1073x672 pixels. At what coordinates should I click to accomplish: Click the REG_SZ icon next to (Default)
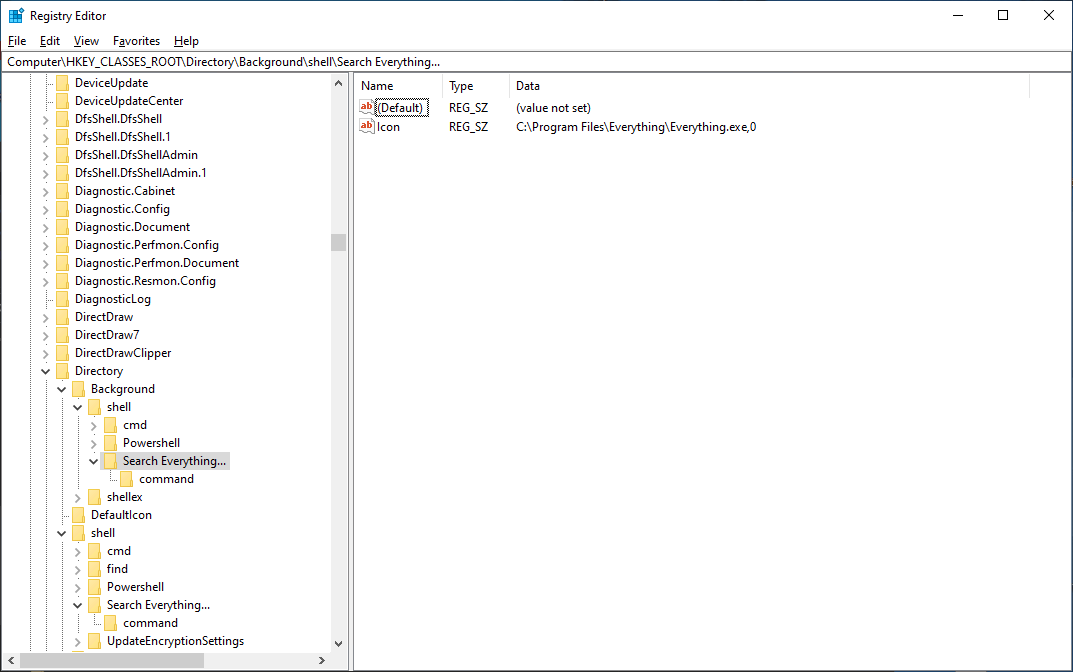[x=366, y=107]
